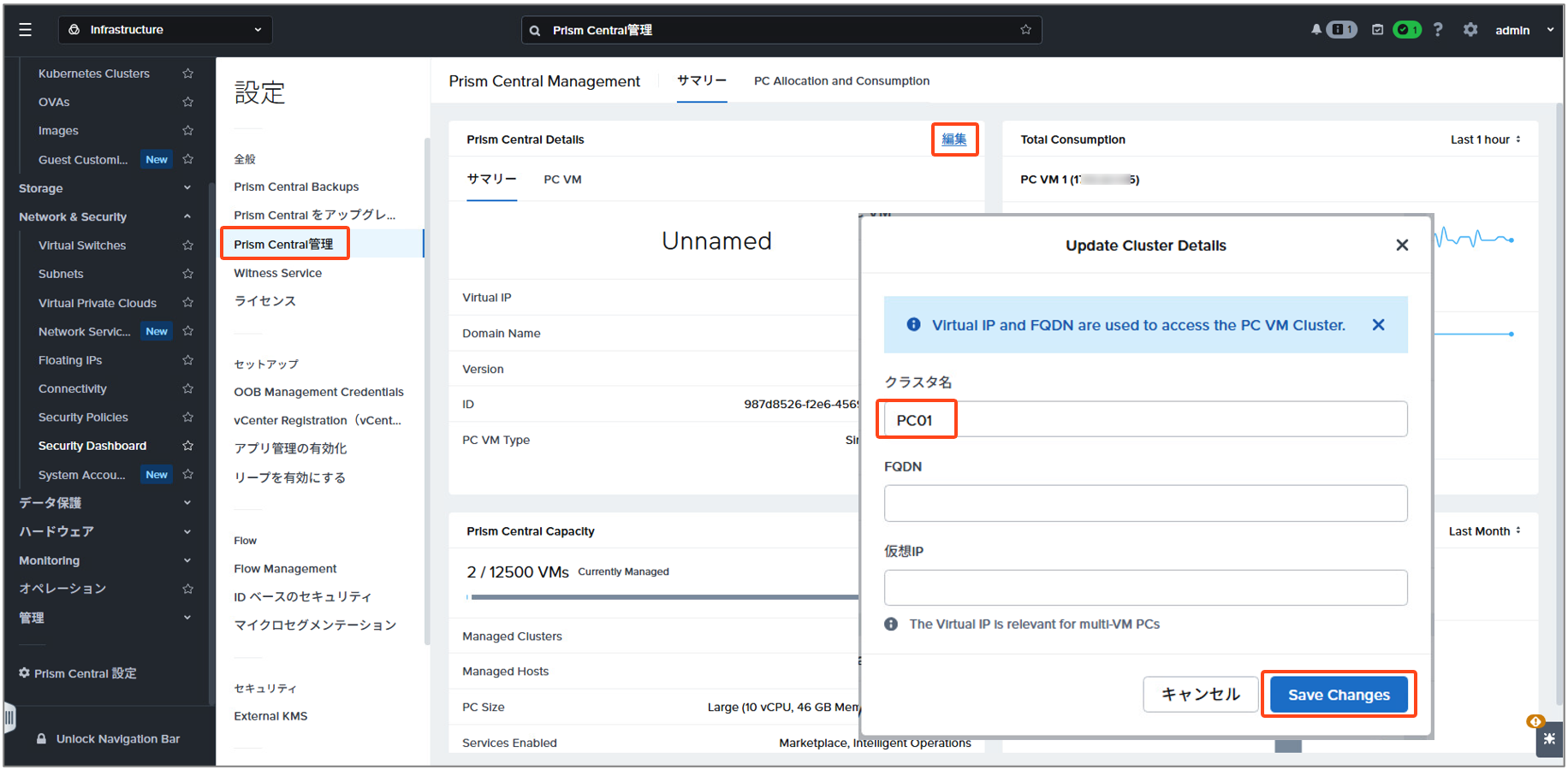Image resolution: width=1568 pixels, height=770 pixels.
Task: Toggle favorite star for Virtual Switches
Action: pos(187,246)
